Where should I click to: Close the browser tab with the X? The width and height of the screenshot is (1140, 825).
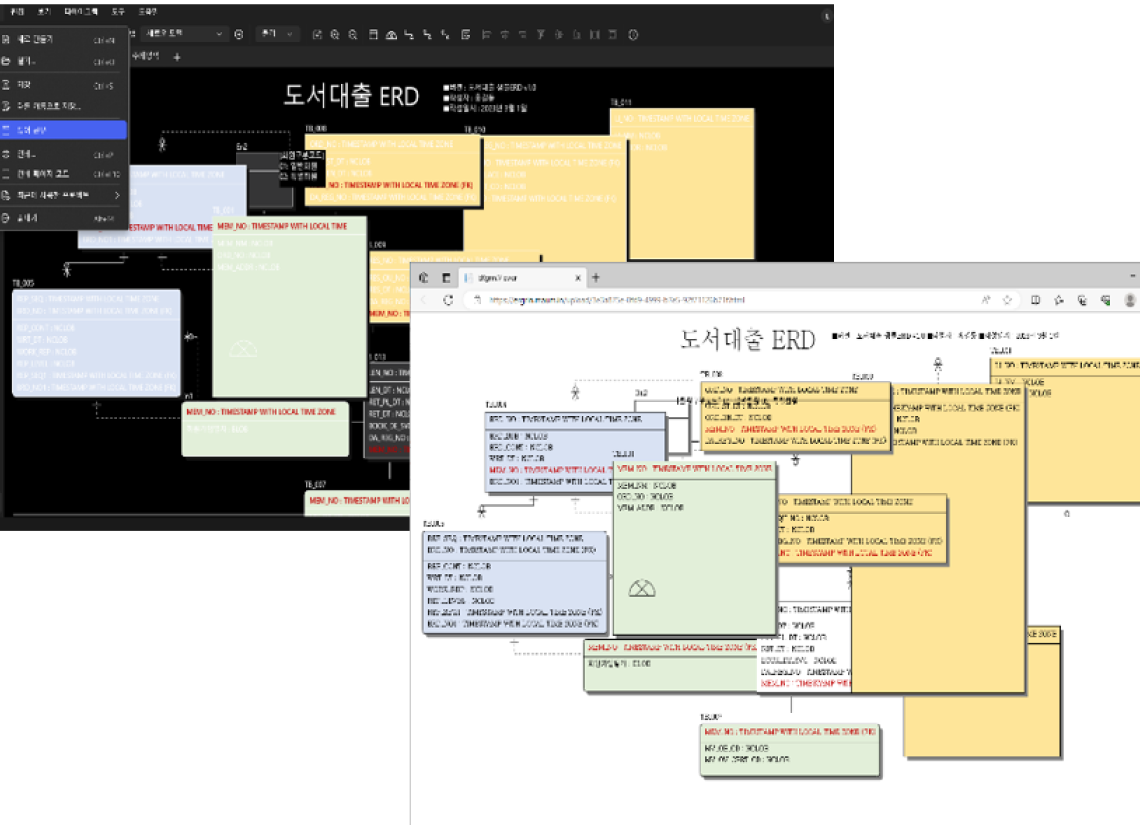[578, 278]
